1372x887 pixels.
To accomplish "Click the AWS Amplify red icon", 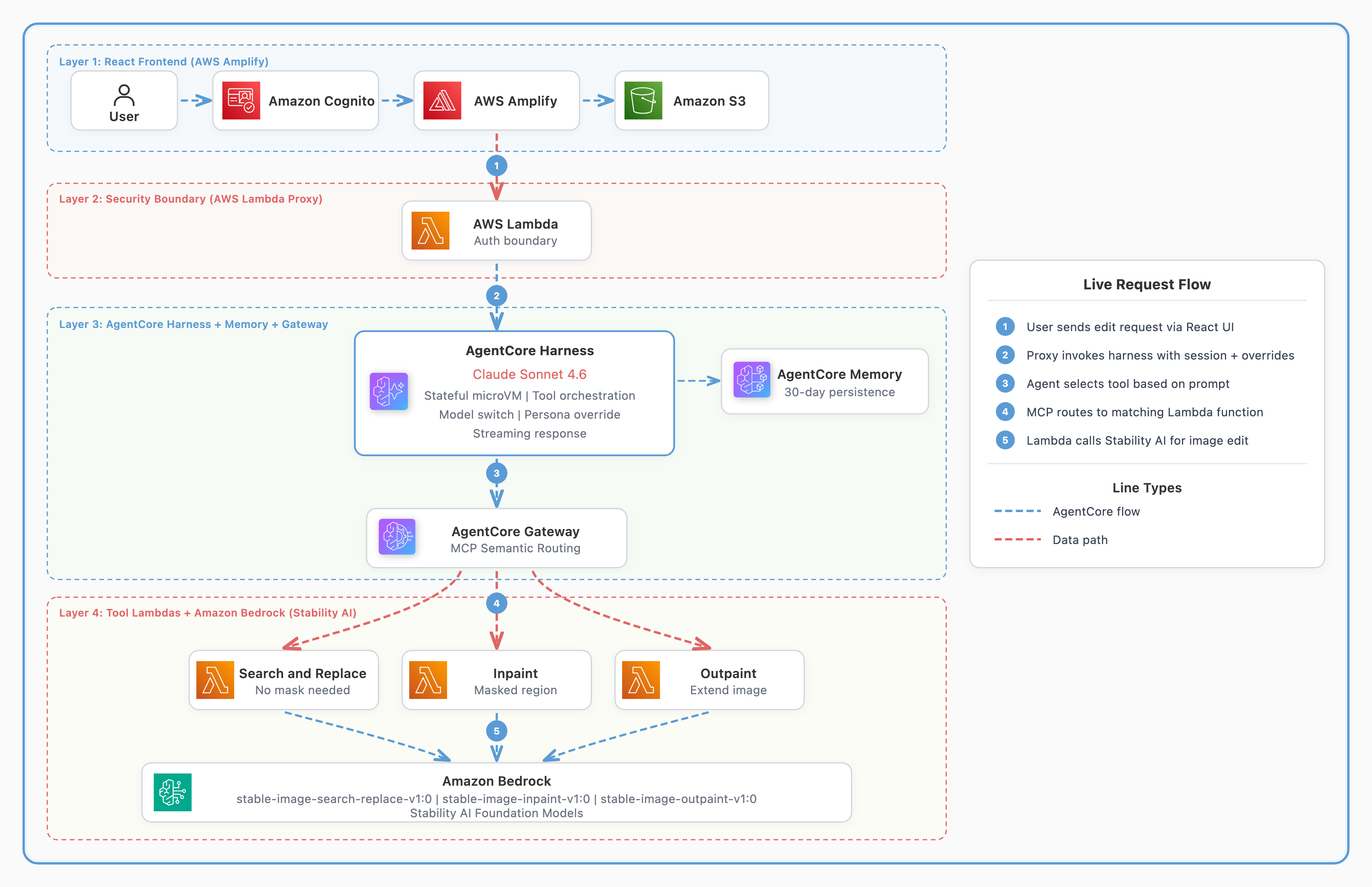I will [442, 100].
